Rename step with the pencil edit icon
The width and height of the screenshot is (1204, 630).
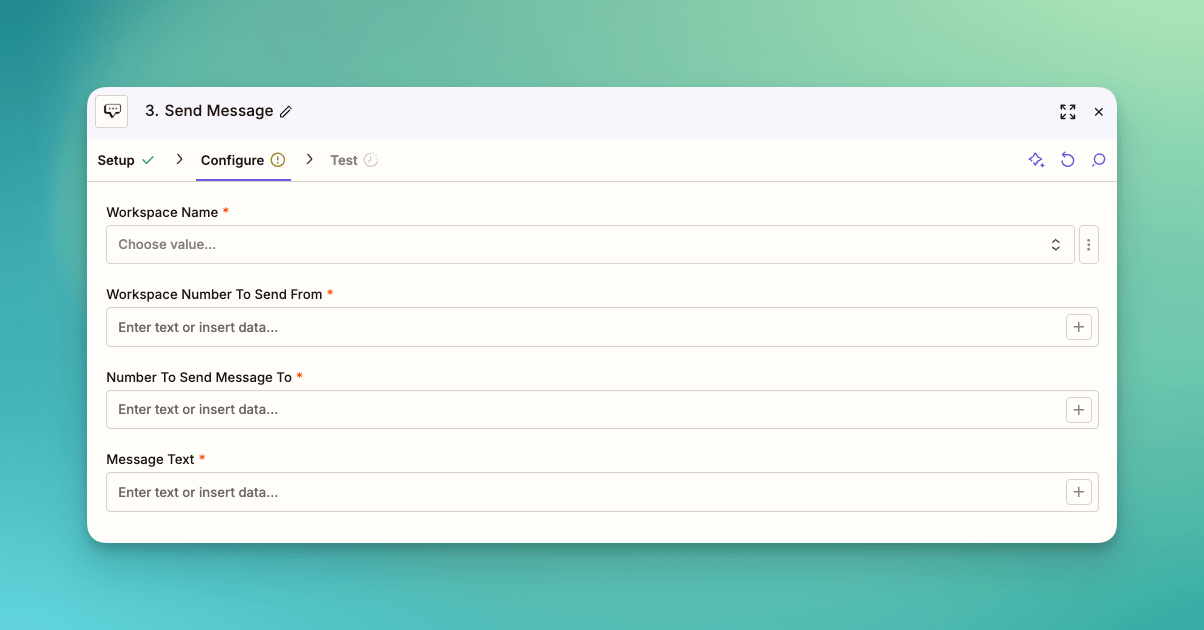286,112
